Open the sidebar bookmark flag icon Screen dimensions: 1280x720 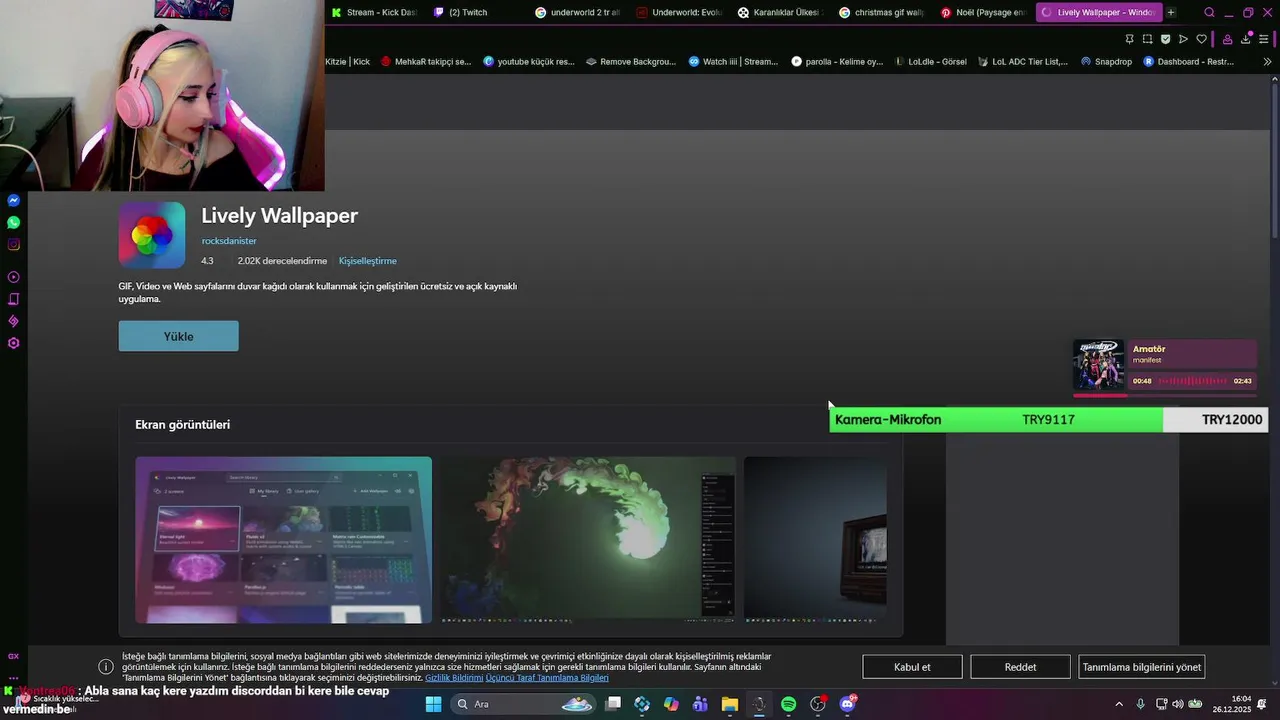[14, 299]
